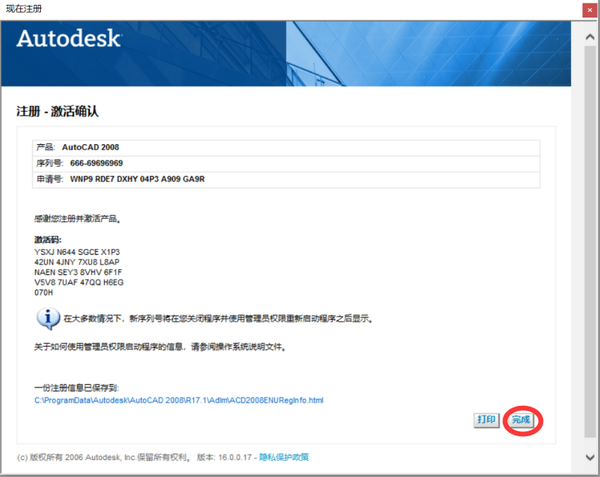Click the scrollbar up arrow
Viewport: 600px width, 477px height.
point(590,37)
